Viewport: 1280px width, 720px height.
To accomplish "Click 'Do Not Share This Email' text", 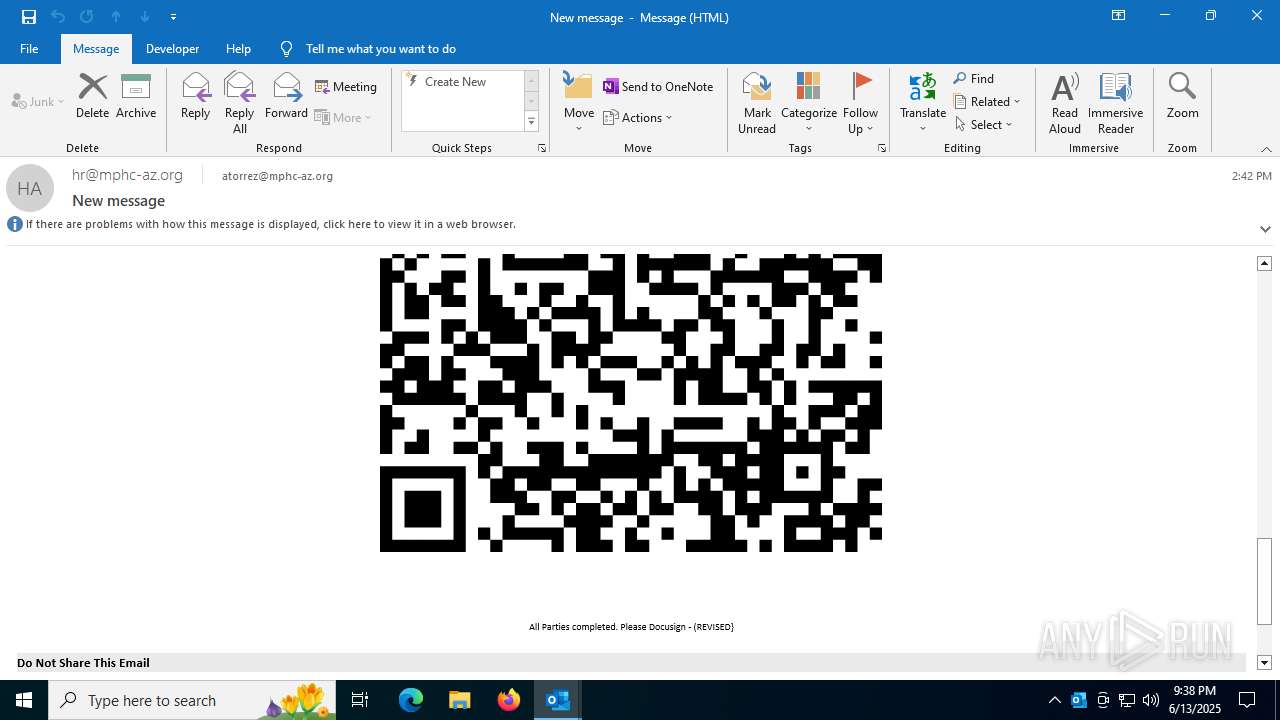I will coord(83,662).
